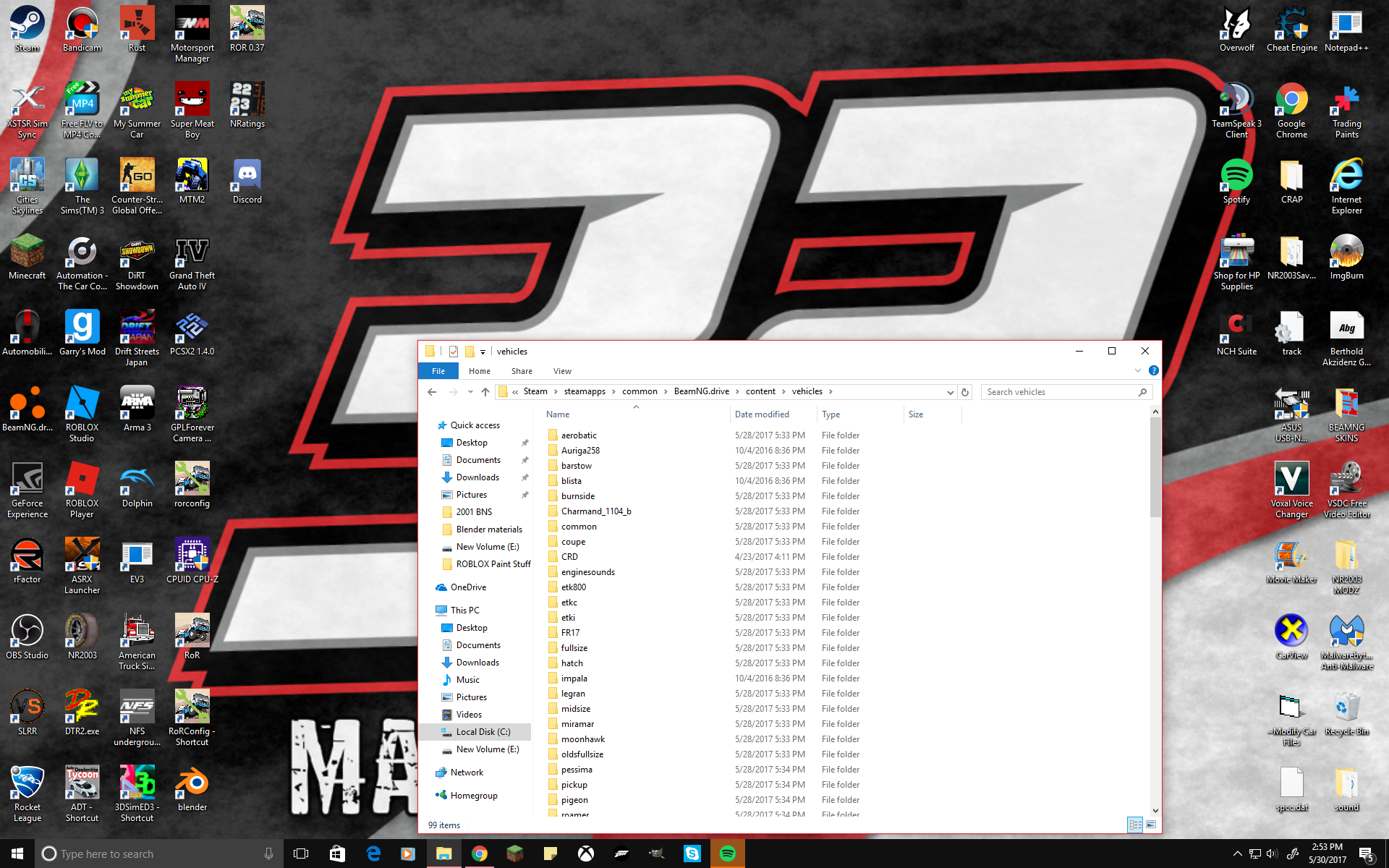The width and height of the screenshot is (1389, 868).
Task: Open the TeamSpeak 3 Client icon
Action: coord(1236,111)
